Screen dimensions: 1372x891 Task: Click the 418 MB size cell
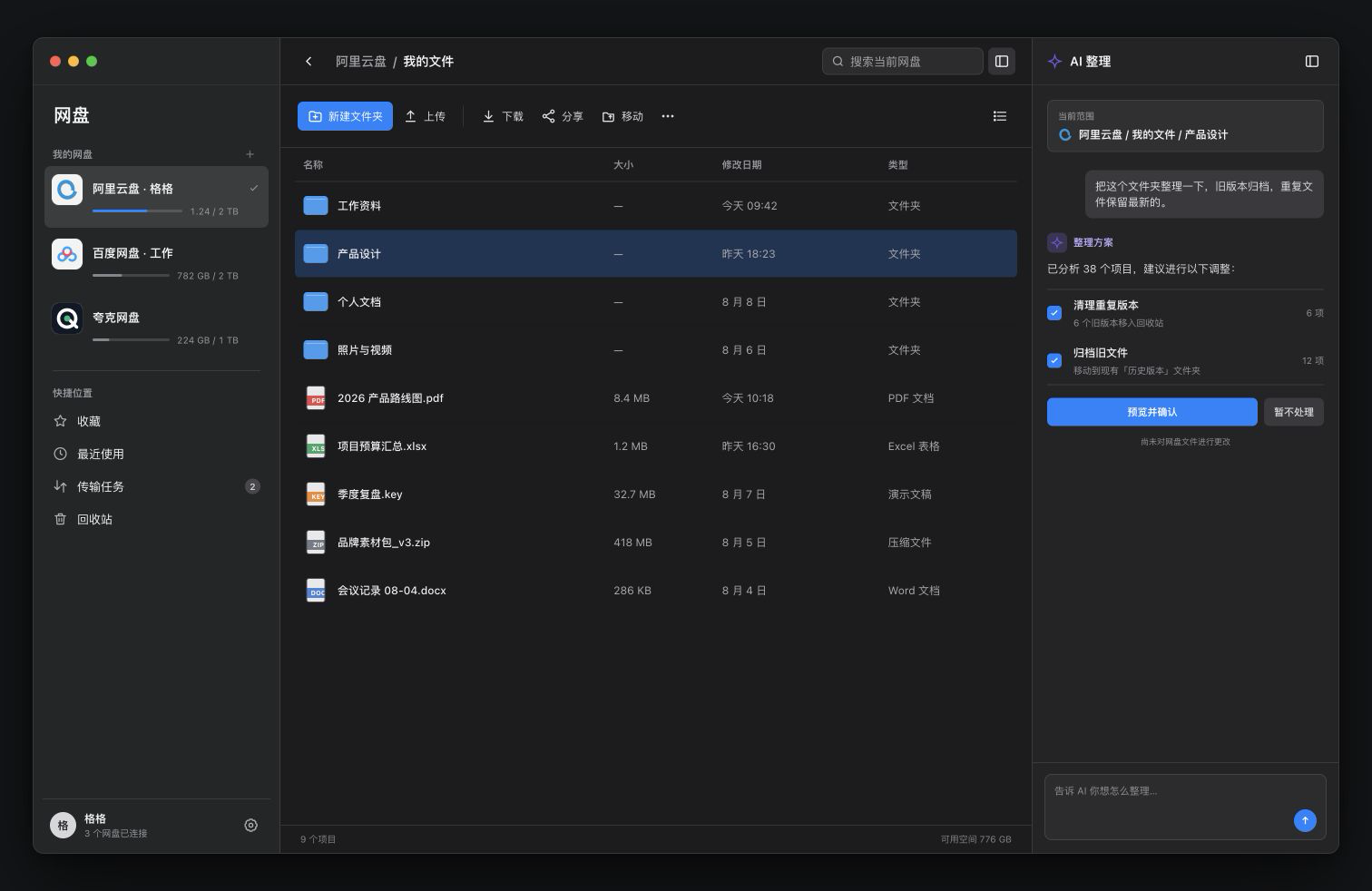point(632,543)
